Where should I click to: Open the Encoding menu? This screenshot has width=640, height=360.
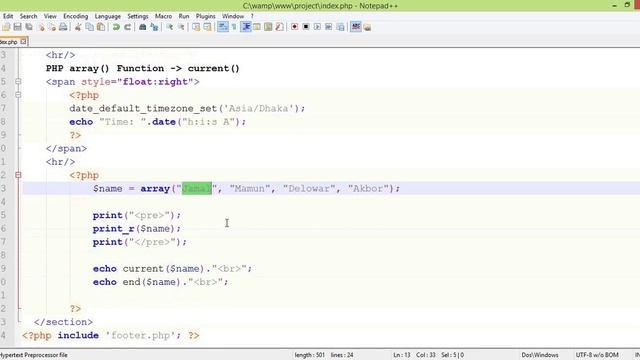[76, 16]
